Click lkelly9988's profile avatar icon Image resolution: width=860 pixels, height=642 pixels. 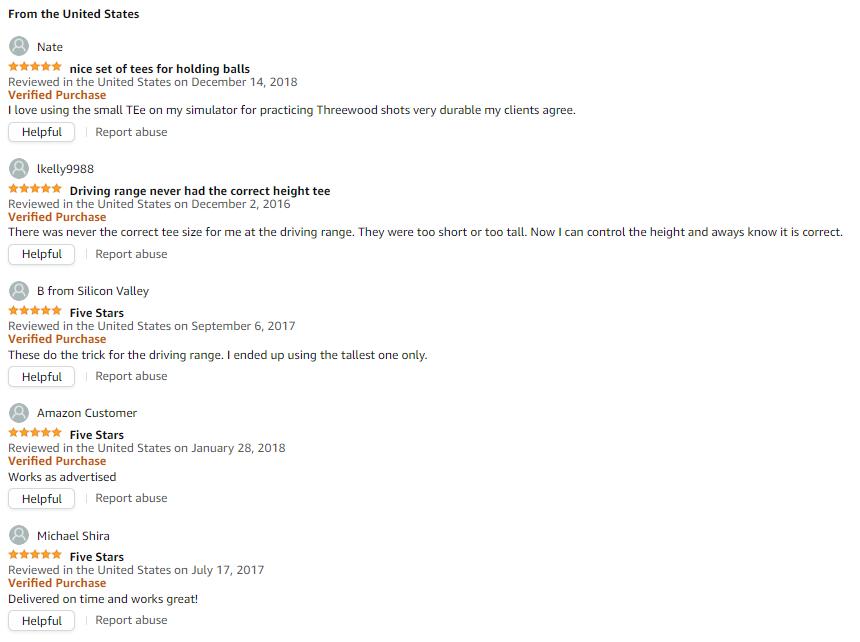tap(19, 168)
